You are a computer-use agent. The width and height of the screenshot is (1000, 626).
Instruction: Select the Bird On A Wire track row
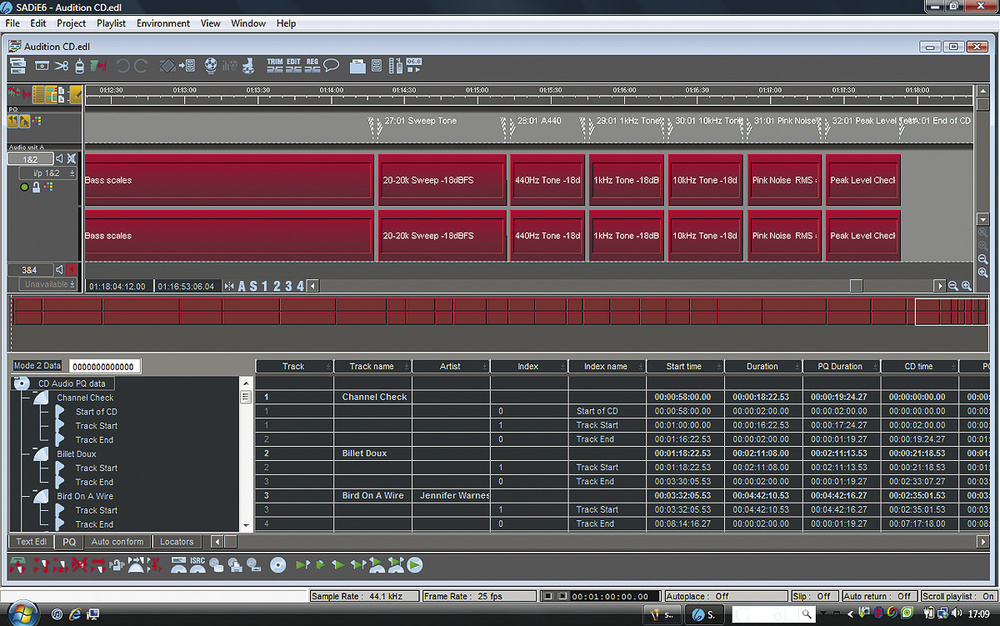click(x=374, y=495)
